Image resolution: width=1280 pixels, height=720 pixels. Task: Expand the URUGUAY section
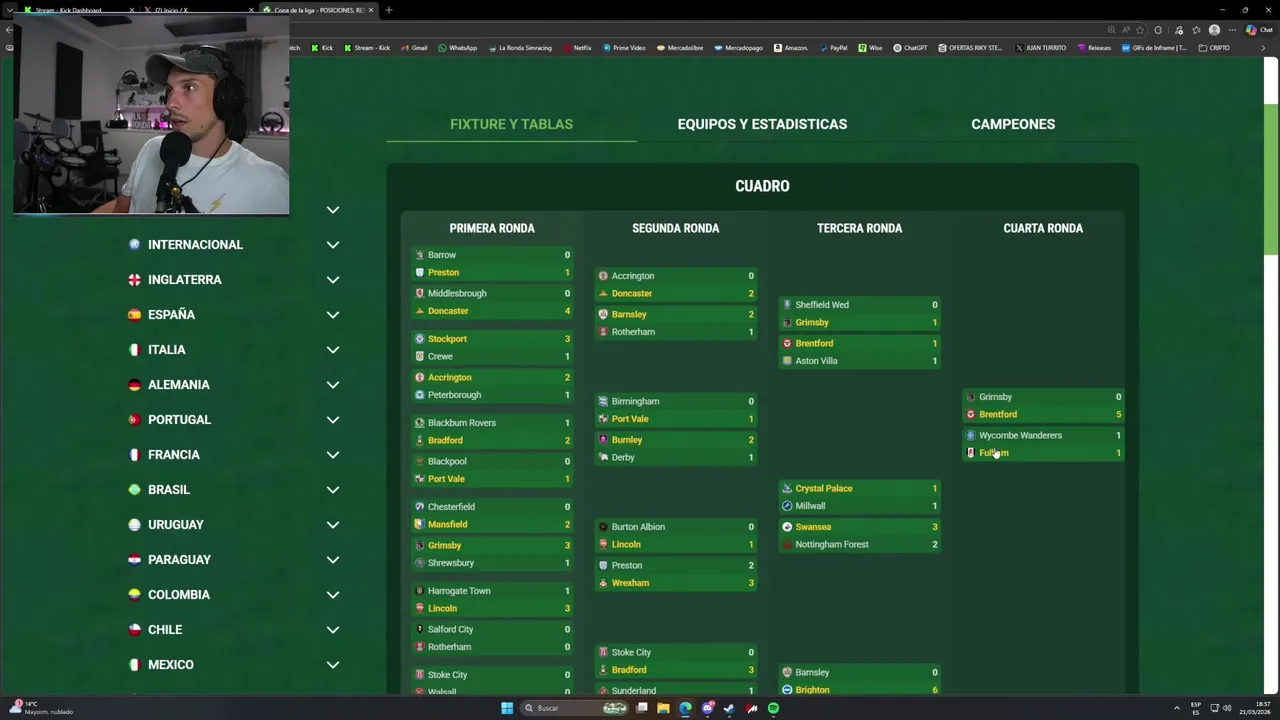[235, 524]
